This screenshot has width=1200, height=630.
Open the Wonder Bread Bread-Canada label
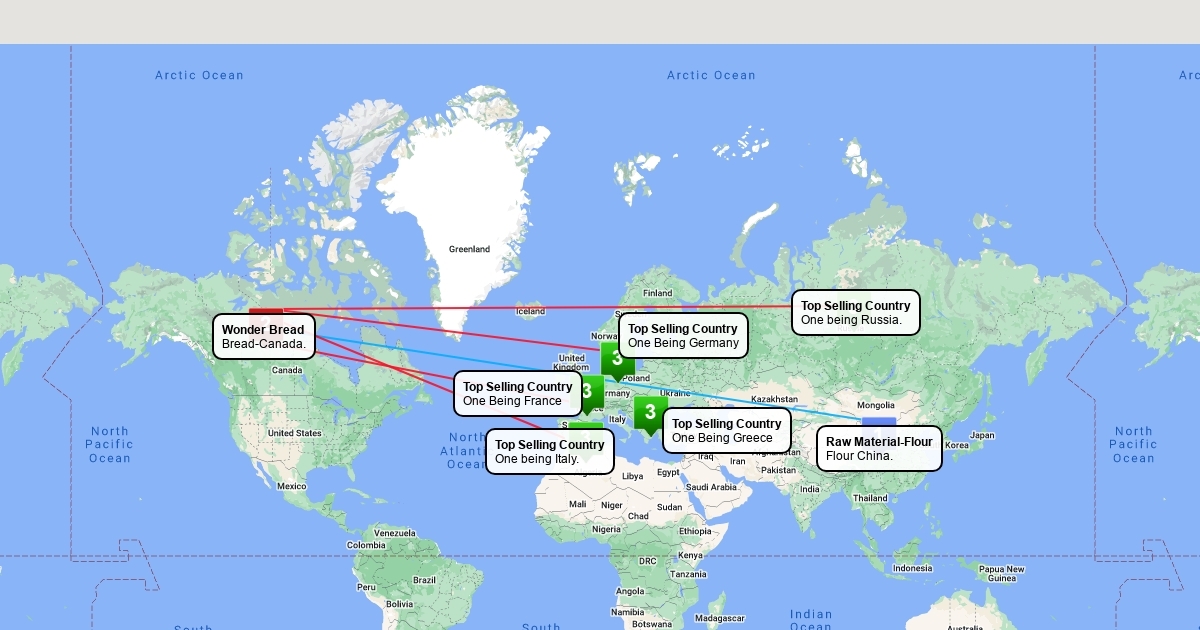pyautogui.click(x=264, y=337)
